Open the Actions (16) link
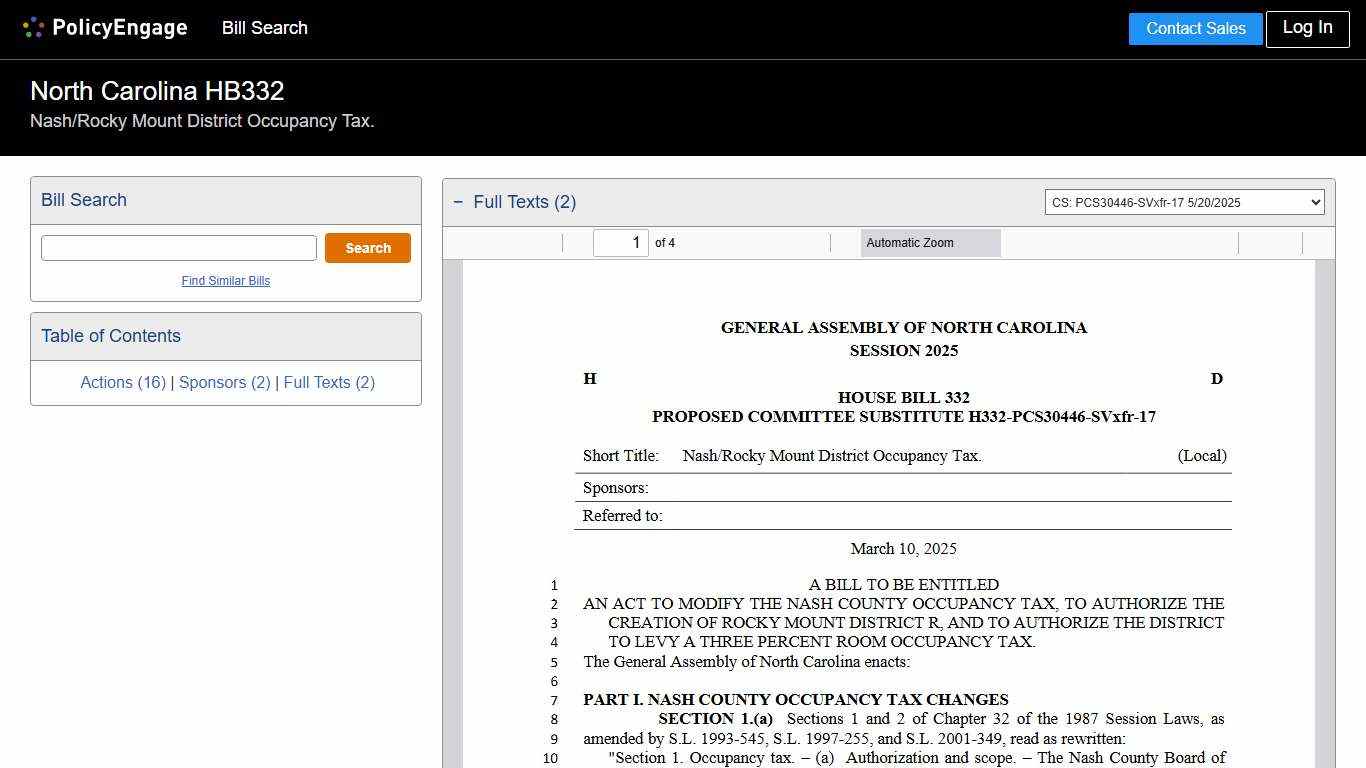Image resolution: width=1366 pixels, height=768 pixels. (x=123, y=382)
